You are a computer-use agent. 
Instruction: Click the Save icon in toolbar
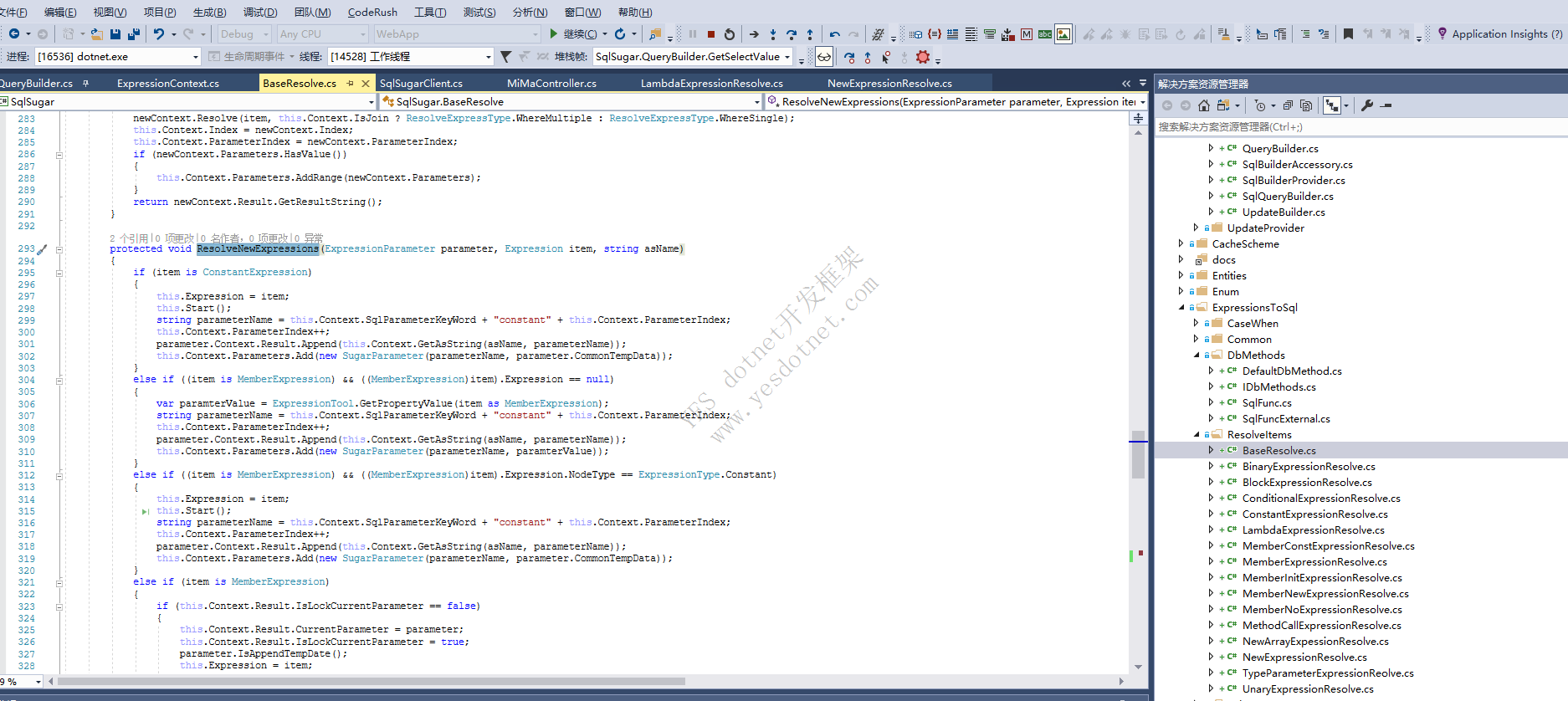pos(115,34)
